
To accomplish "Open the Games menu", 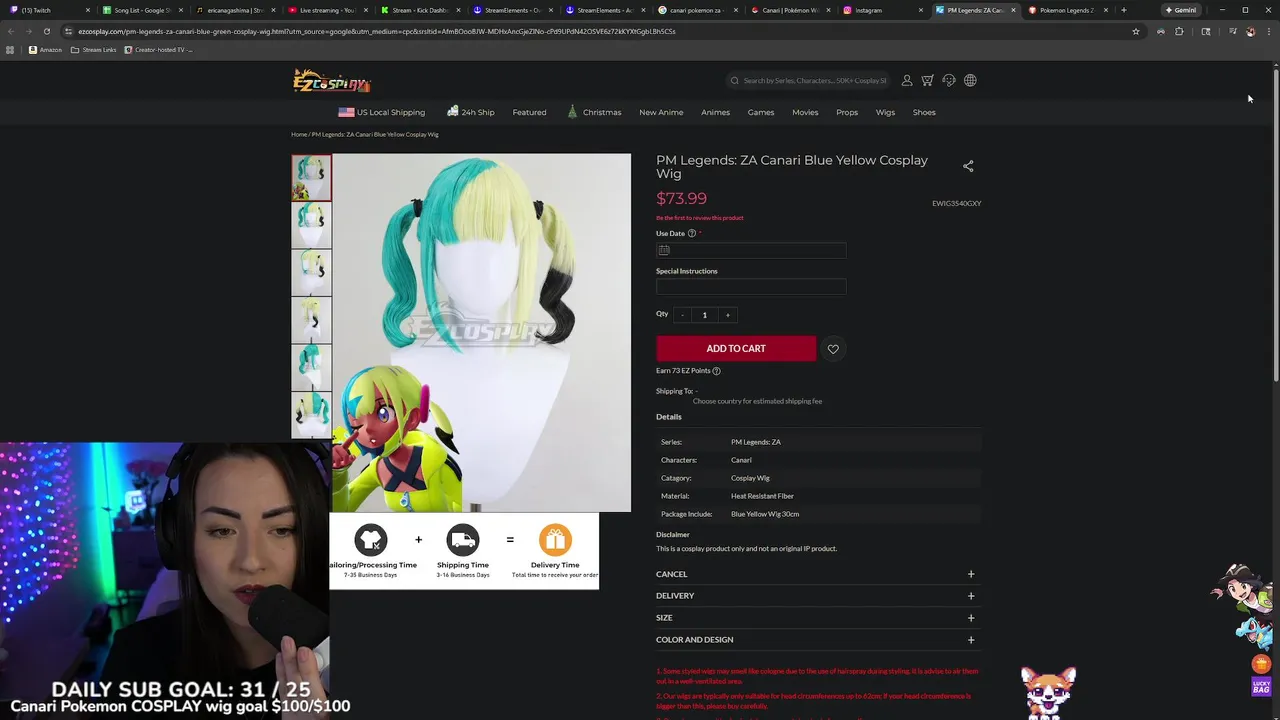I will 761,112.
